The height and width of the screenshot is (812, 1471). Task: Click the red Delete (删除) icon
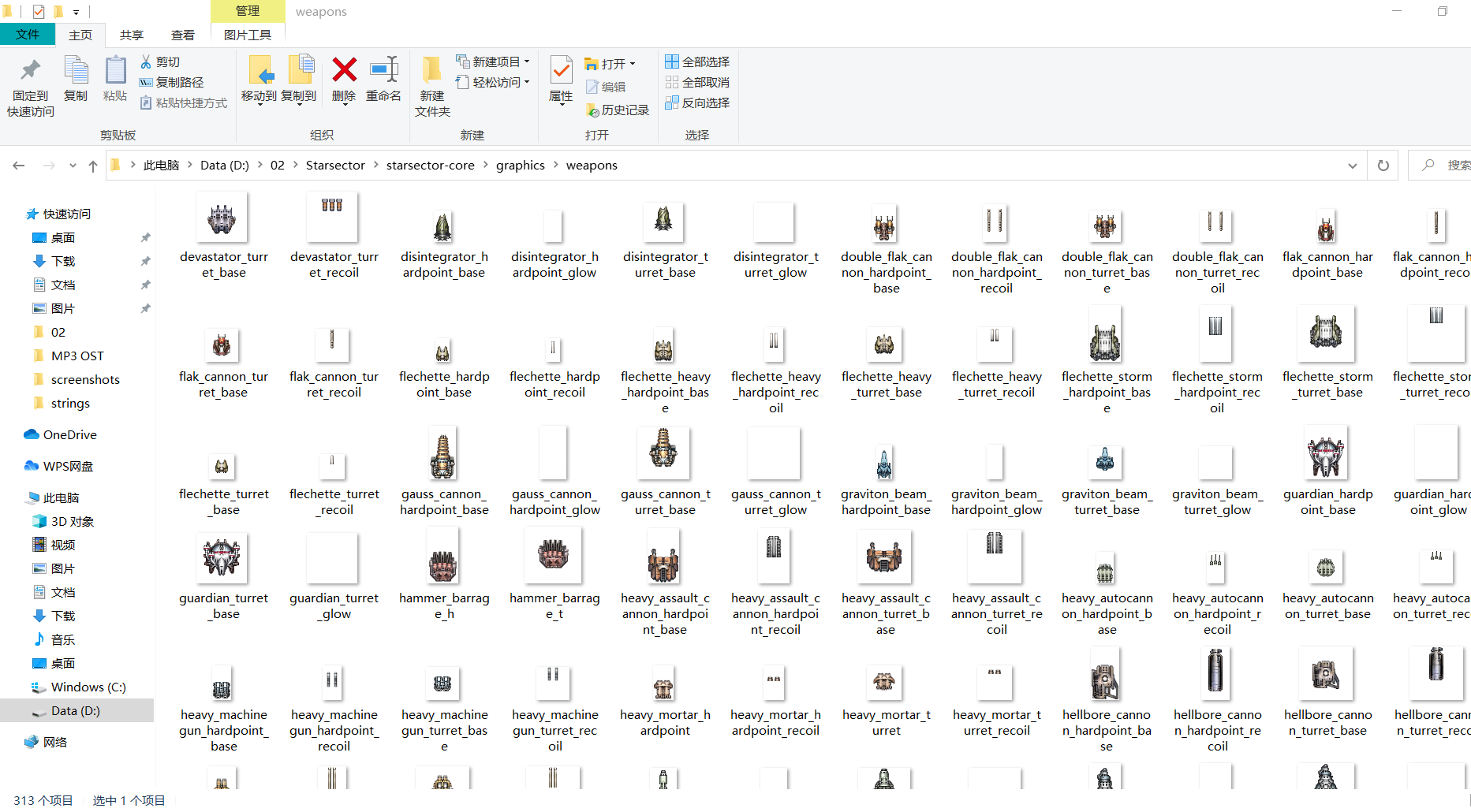pyautogui.click(x=344, y=71)
